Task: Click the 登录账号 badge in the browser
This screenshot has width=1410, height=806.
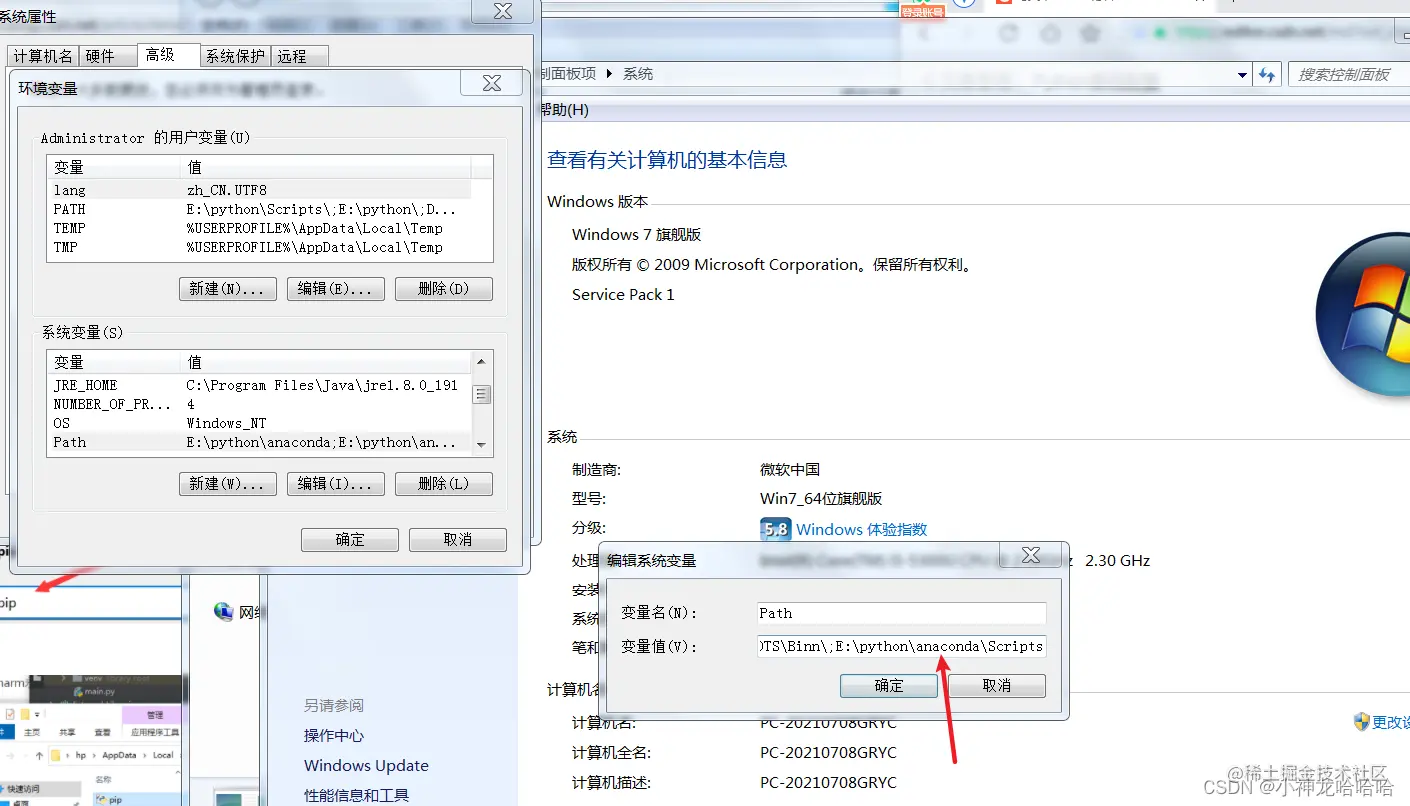Action: tap(922, 12)
